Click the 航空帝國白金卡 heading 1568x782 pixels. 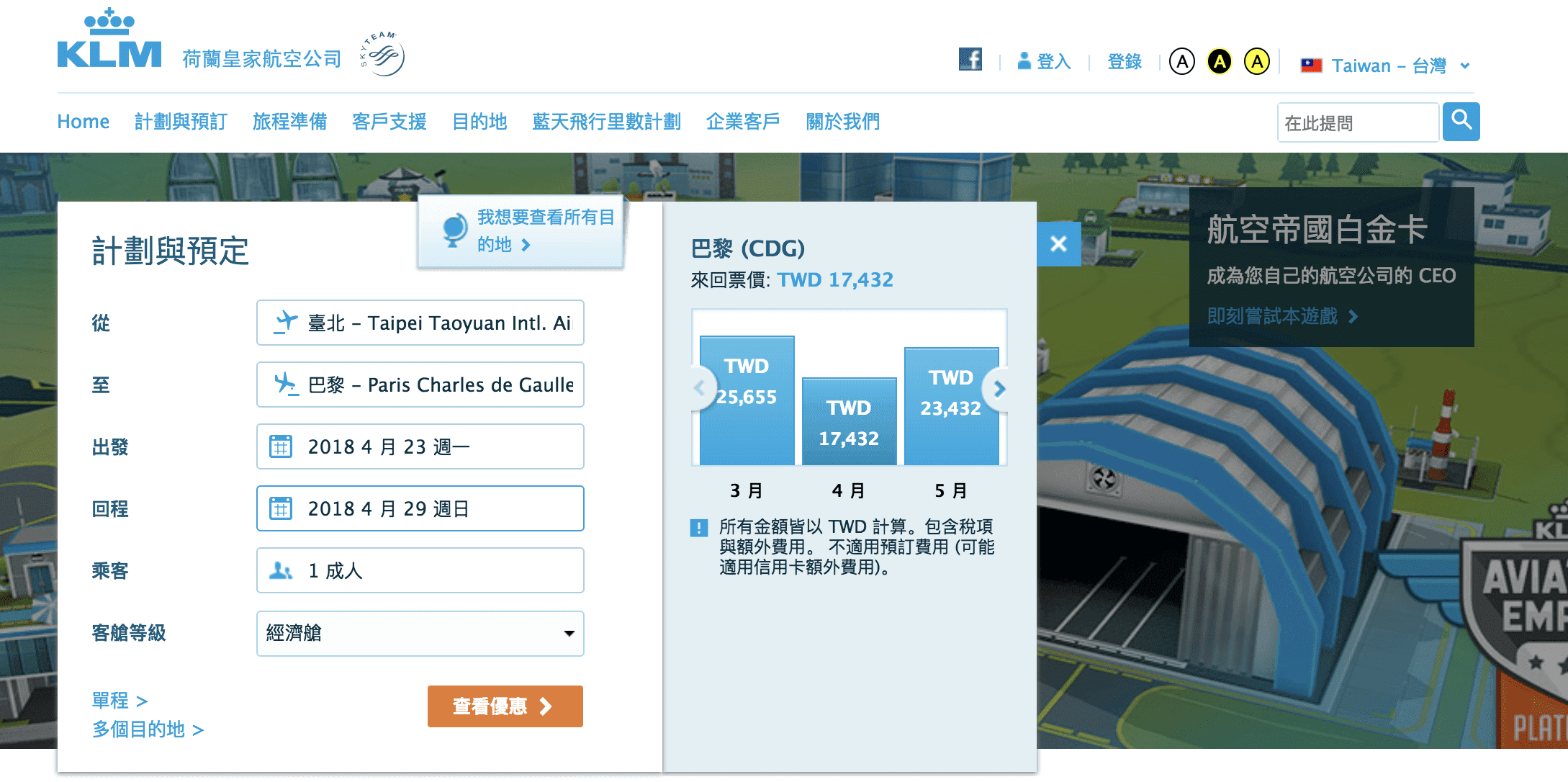1317,230
